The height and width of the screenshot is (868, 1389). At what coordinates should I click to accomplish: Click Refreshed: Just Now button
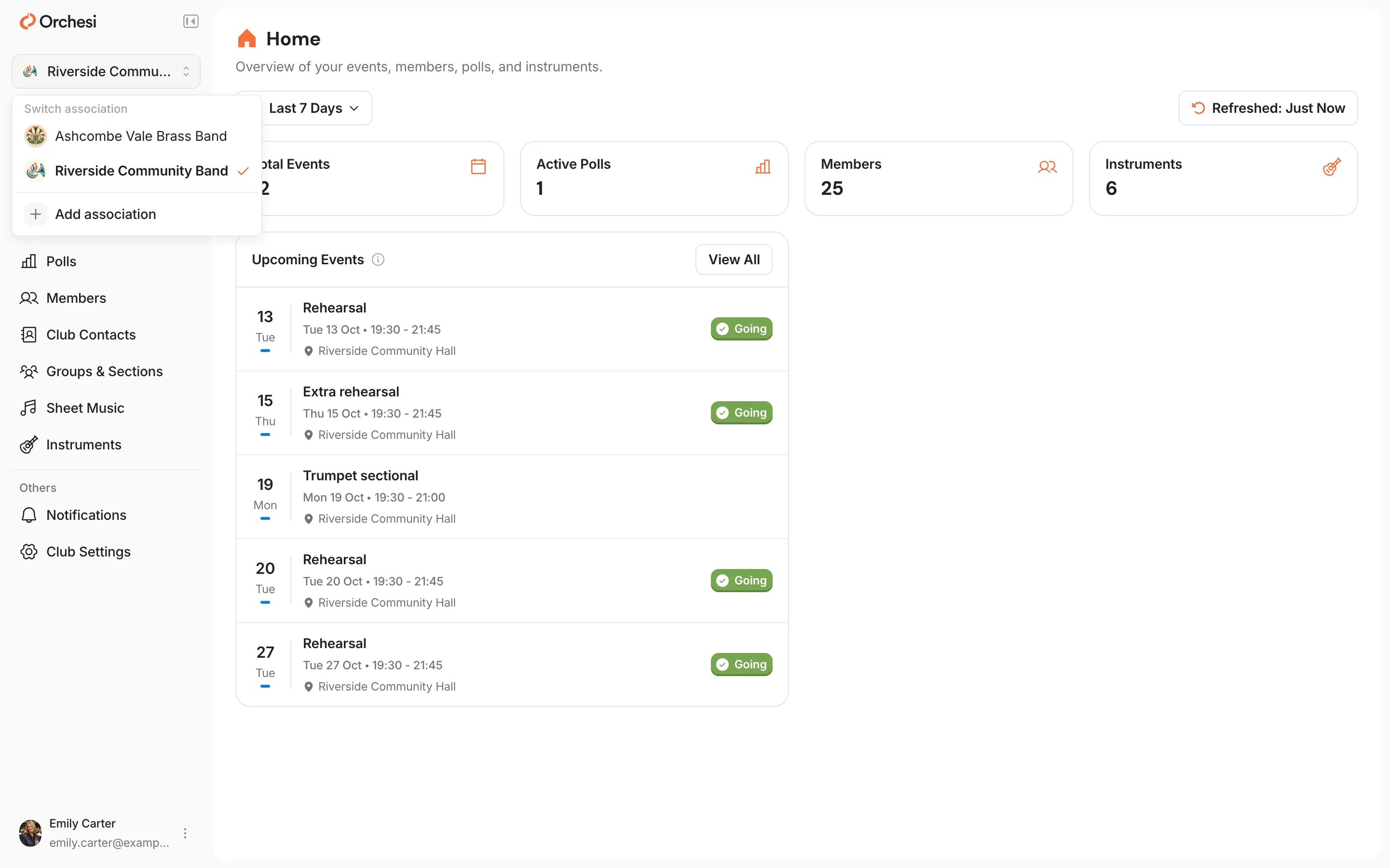click(x=1268, y=108)
